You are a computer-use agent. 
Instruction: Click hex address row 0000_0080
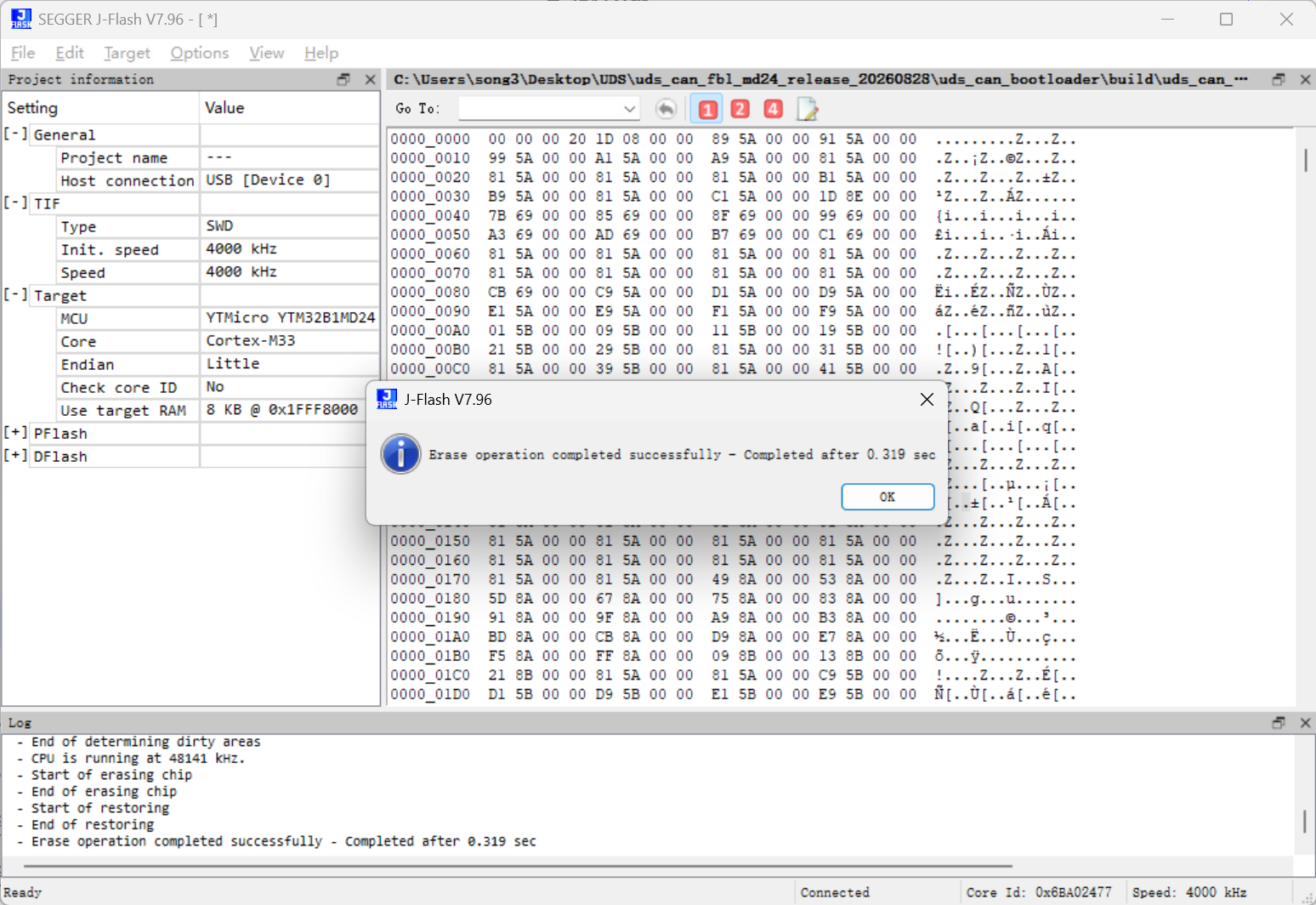tap(430, 292)
